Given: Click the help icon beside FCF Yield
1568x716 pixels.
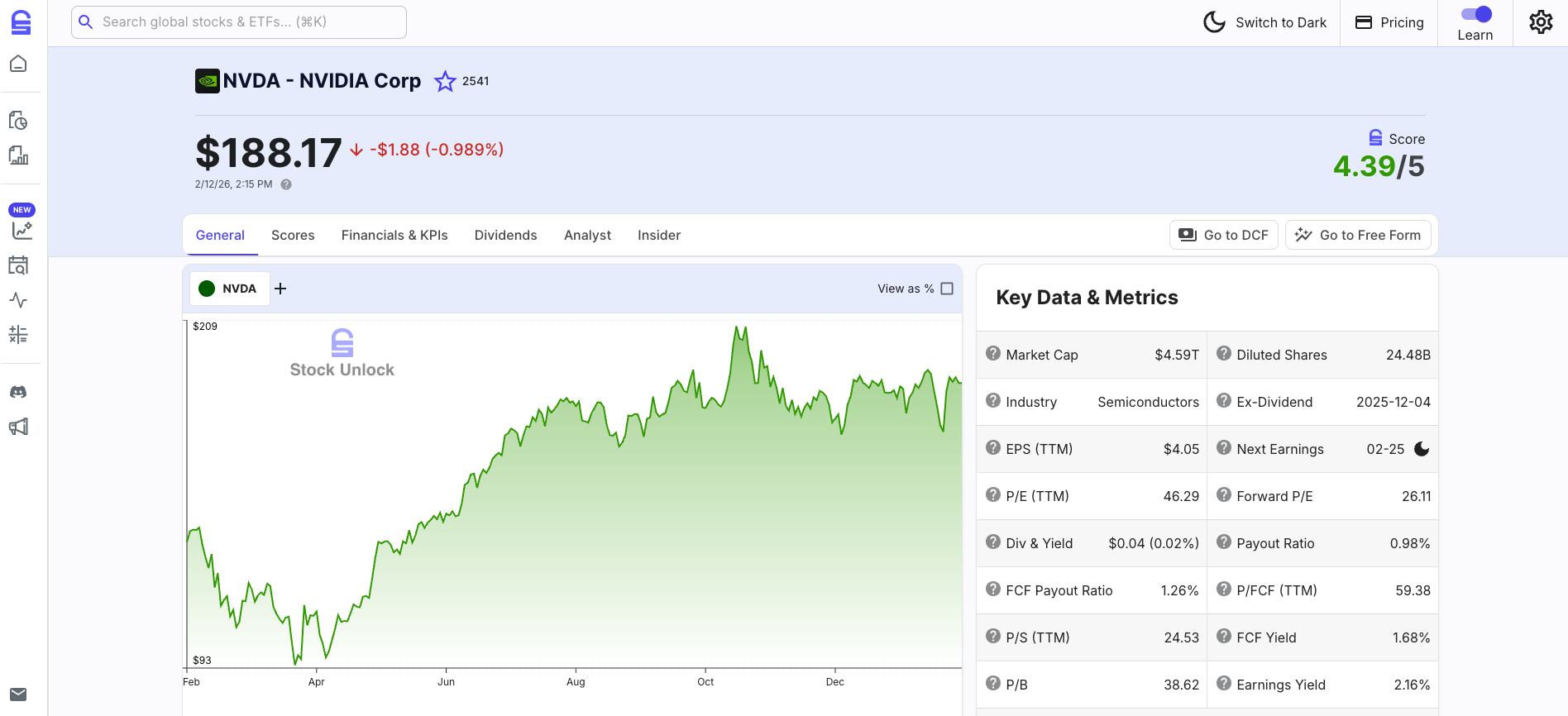Looking at the screenshot, I should tap(1224, 637).
